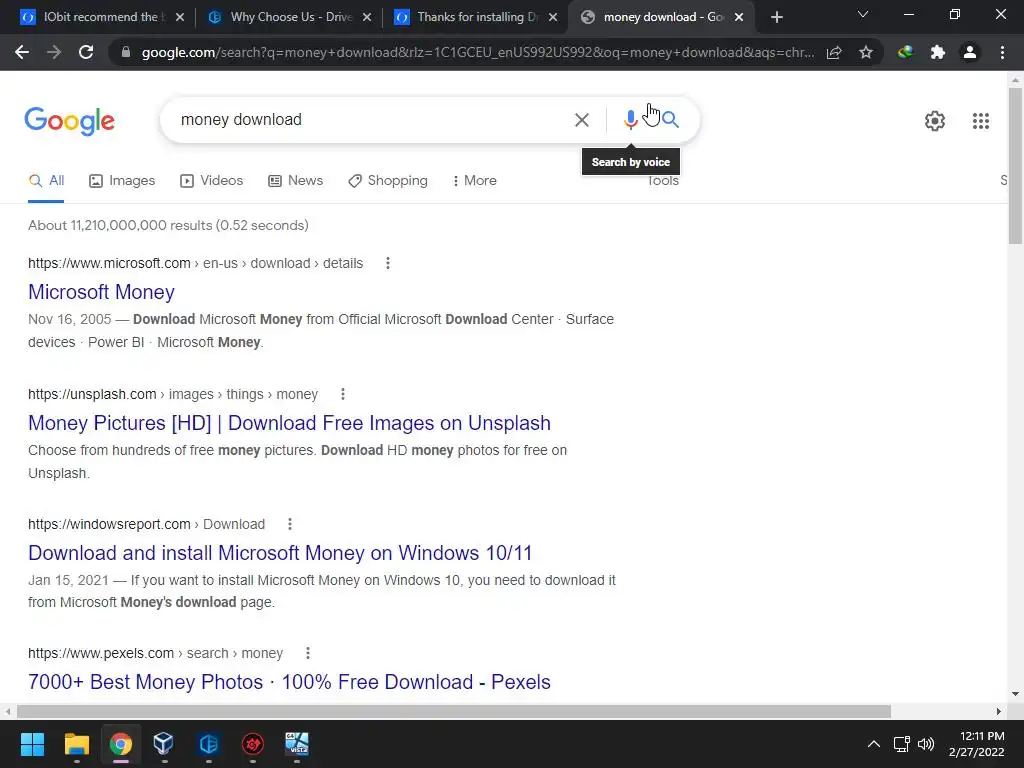Go back with the browser back arrow
Image resolution: width=1024 pixels, height=768 pixels.
(22, 52)
